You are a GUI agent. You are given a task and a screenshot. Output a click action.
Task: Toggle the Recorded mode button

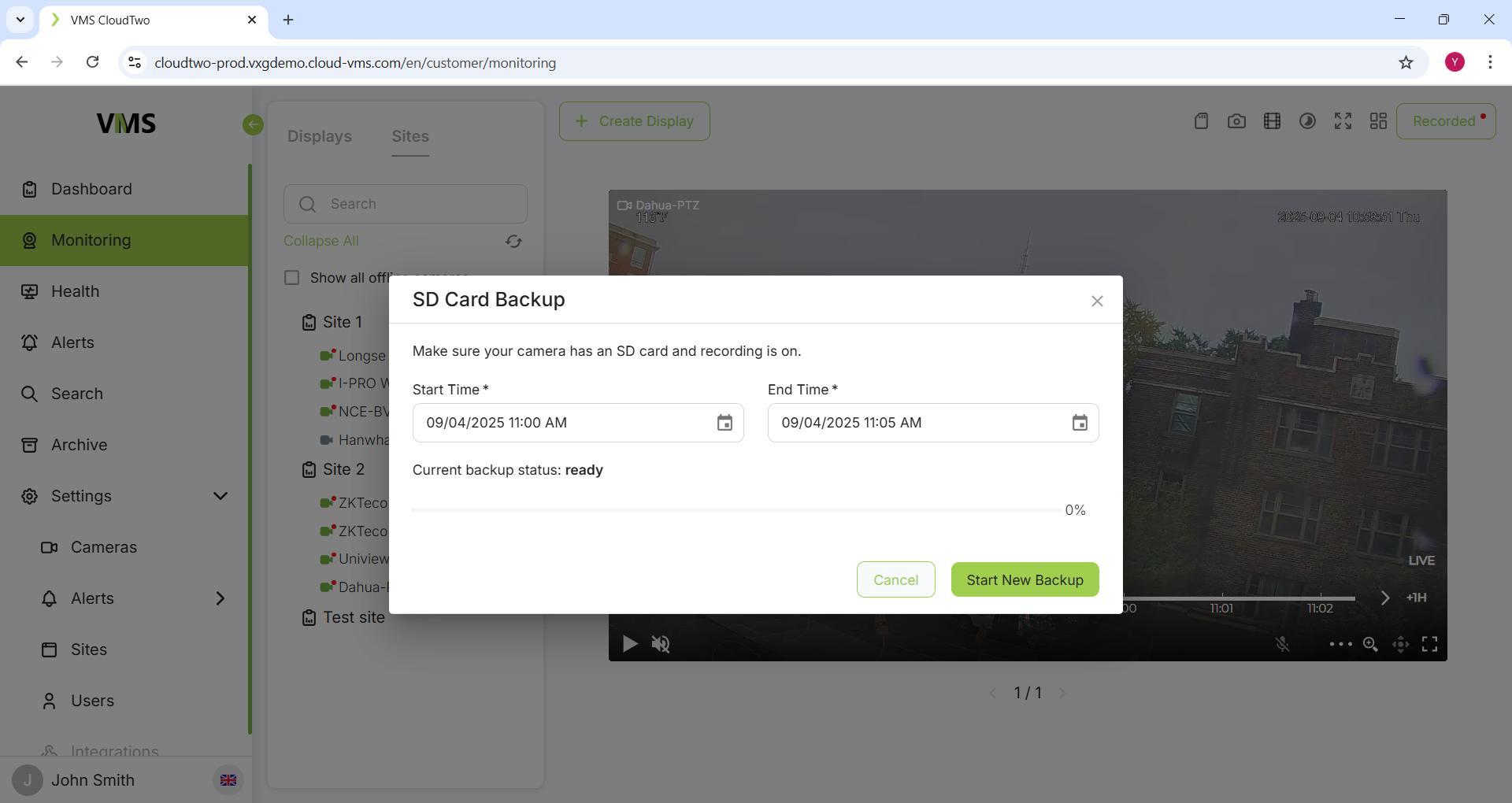(1445, 121)
